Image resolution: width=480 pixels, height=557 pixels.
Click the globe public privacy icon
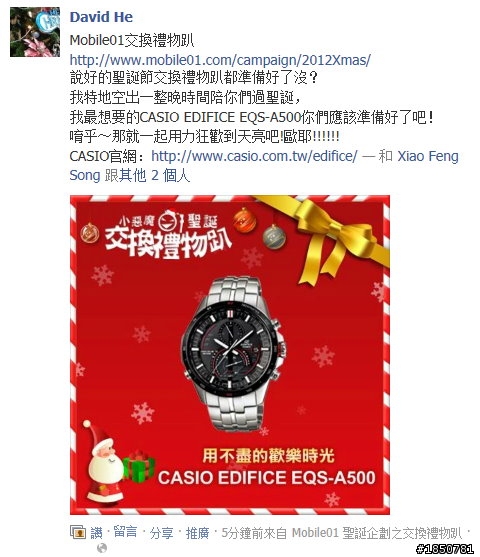[x=102, y=548]
